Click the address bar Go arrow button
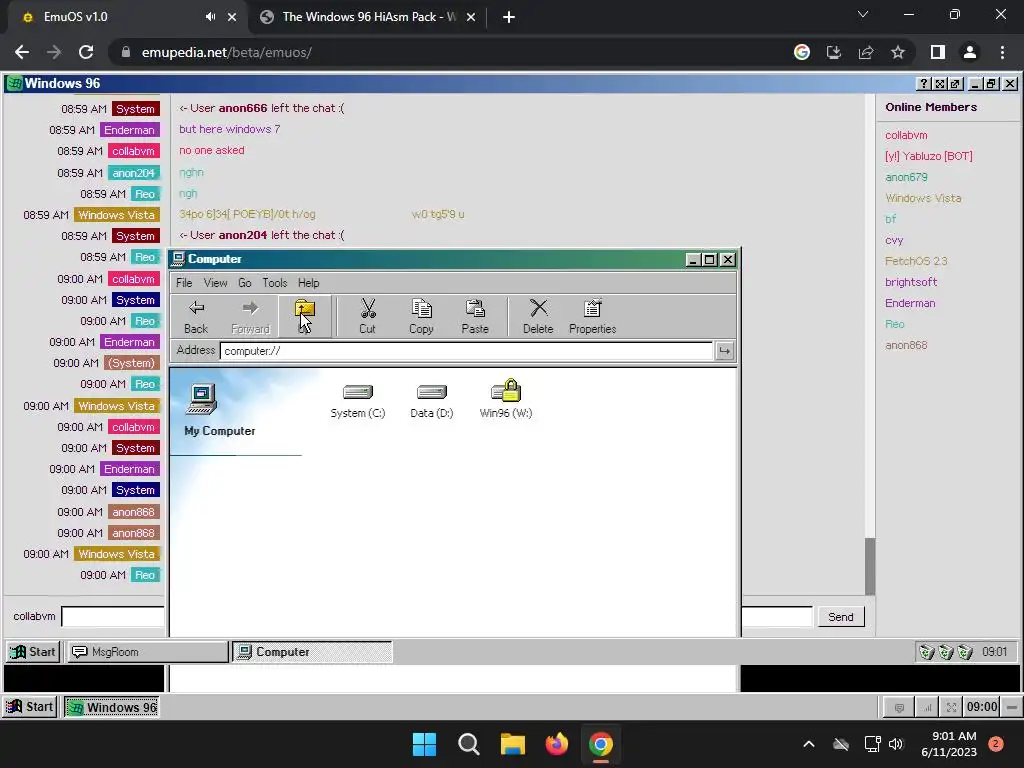Viewport: 1024px width, 768px height. pyautogui.click(x=724, y=351)
